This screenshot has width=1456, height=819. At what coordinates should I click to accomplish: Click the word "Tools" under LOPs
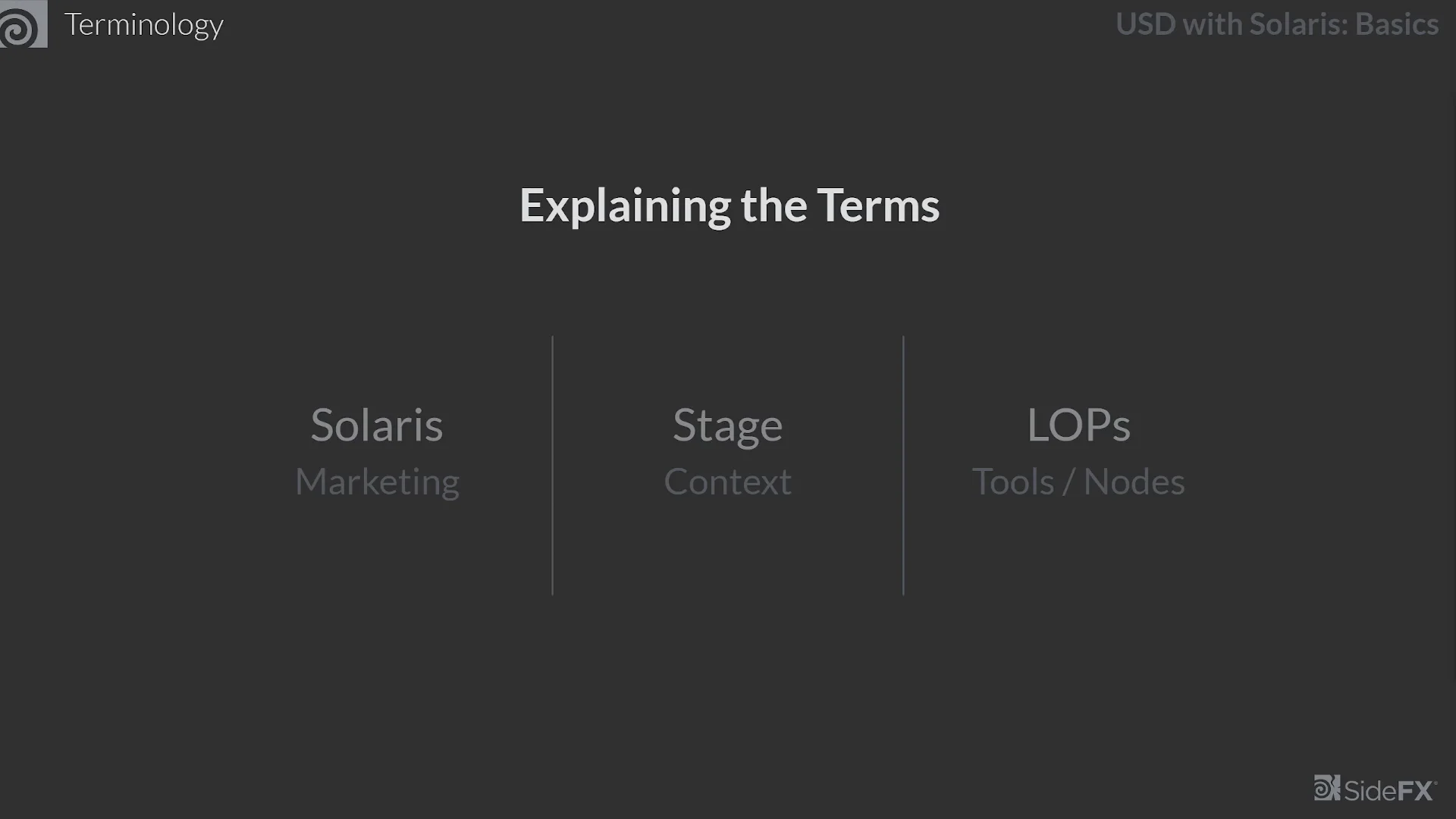(x=1012, y=482)
